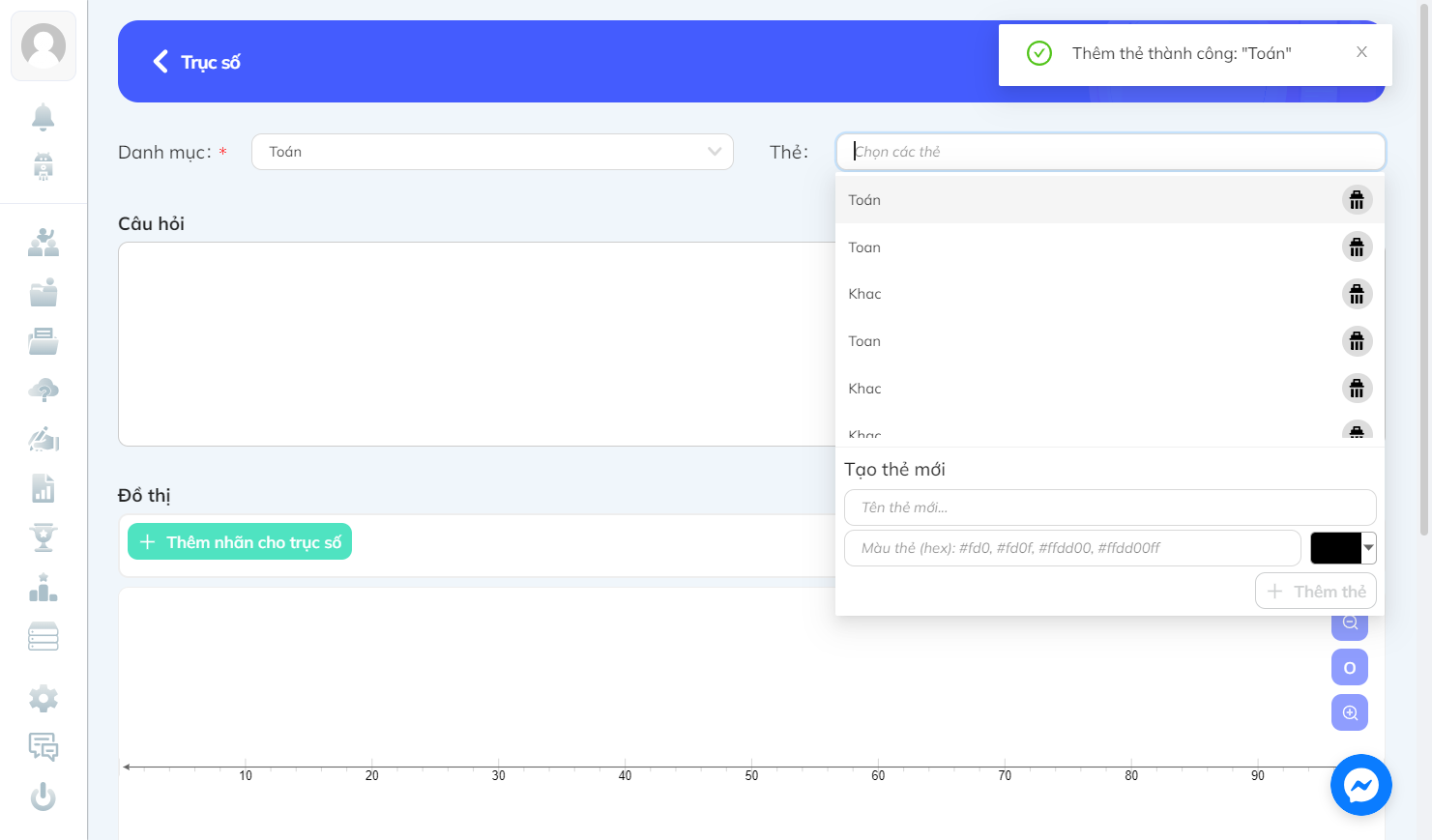1432x840 pixels.
Task: Click inside the Câu hỏi text area
Action: tap(477, 344)
